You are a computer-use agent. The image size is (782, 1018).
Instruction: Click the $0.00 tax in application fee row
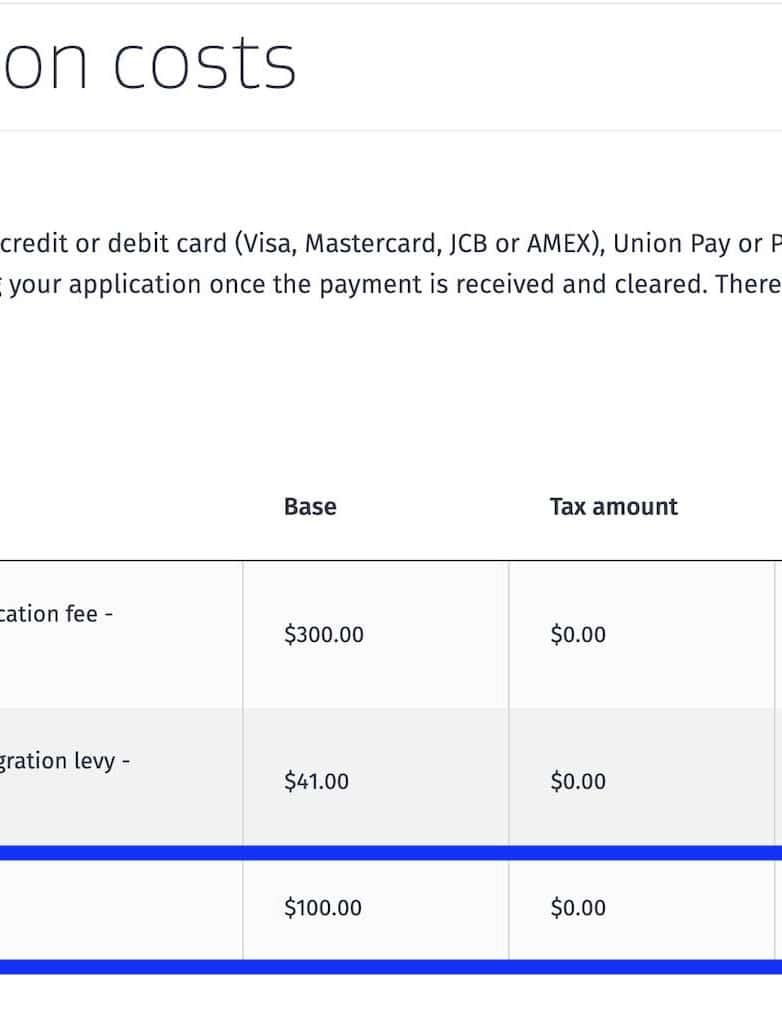click(x=578, y=635)
